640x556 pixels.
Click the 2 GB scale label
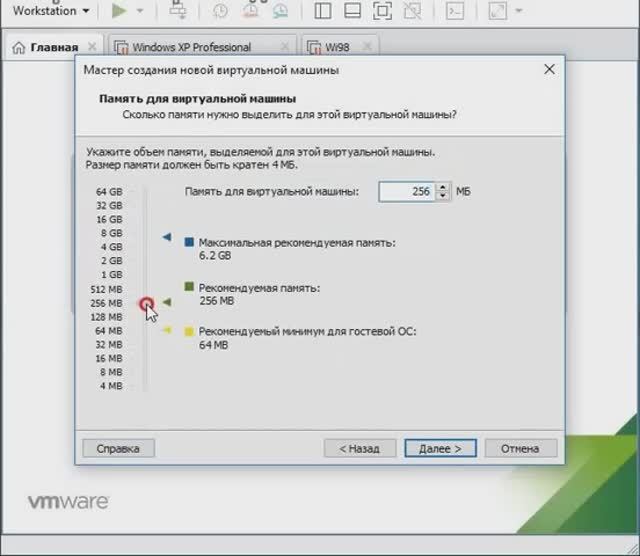tap(111, 260)
